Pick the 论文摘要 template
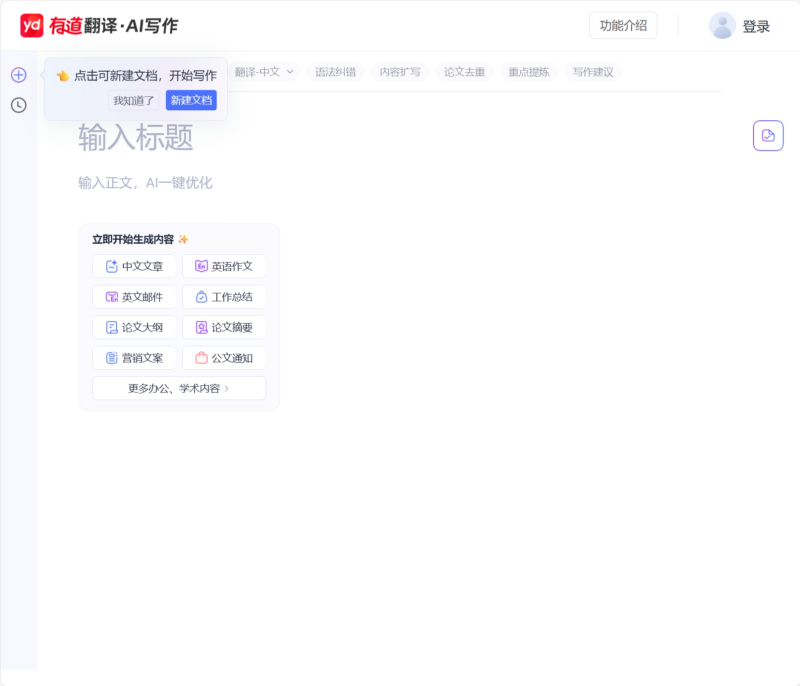800x686 pixels. 224,327
